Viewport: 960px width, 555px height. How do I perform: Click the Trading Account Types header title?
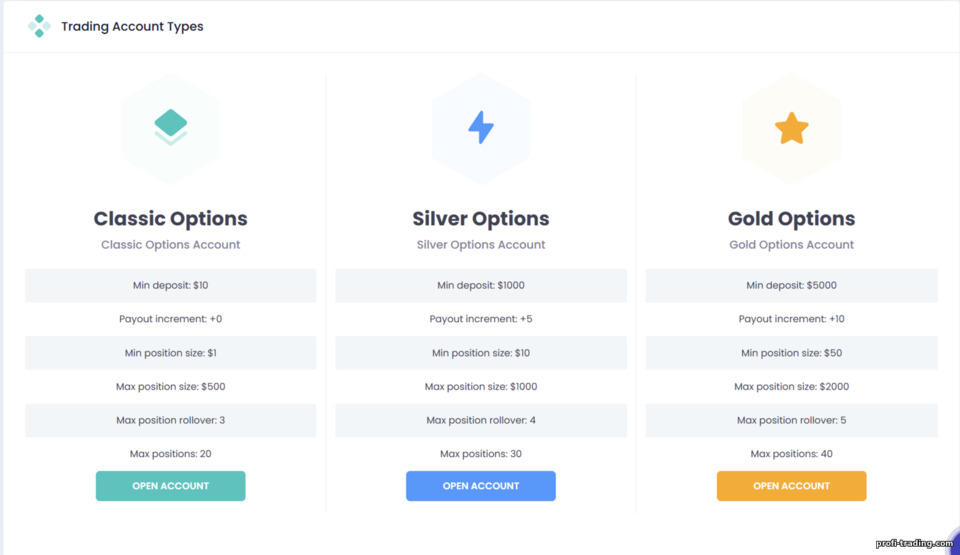click(132, 27)
